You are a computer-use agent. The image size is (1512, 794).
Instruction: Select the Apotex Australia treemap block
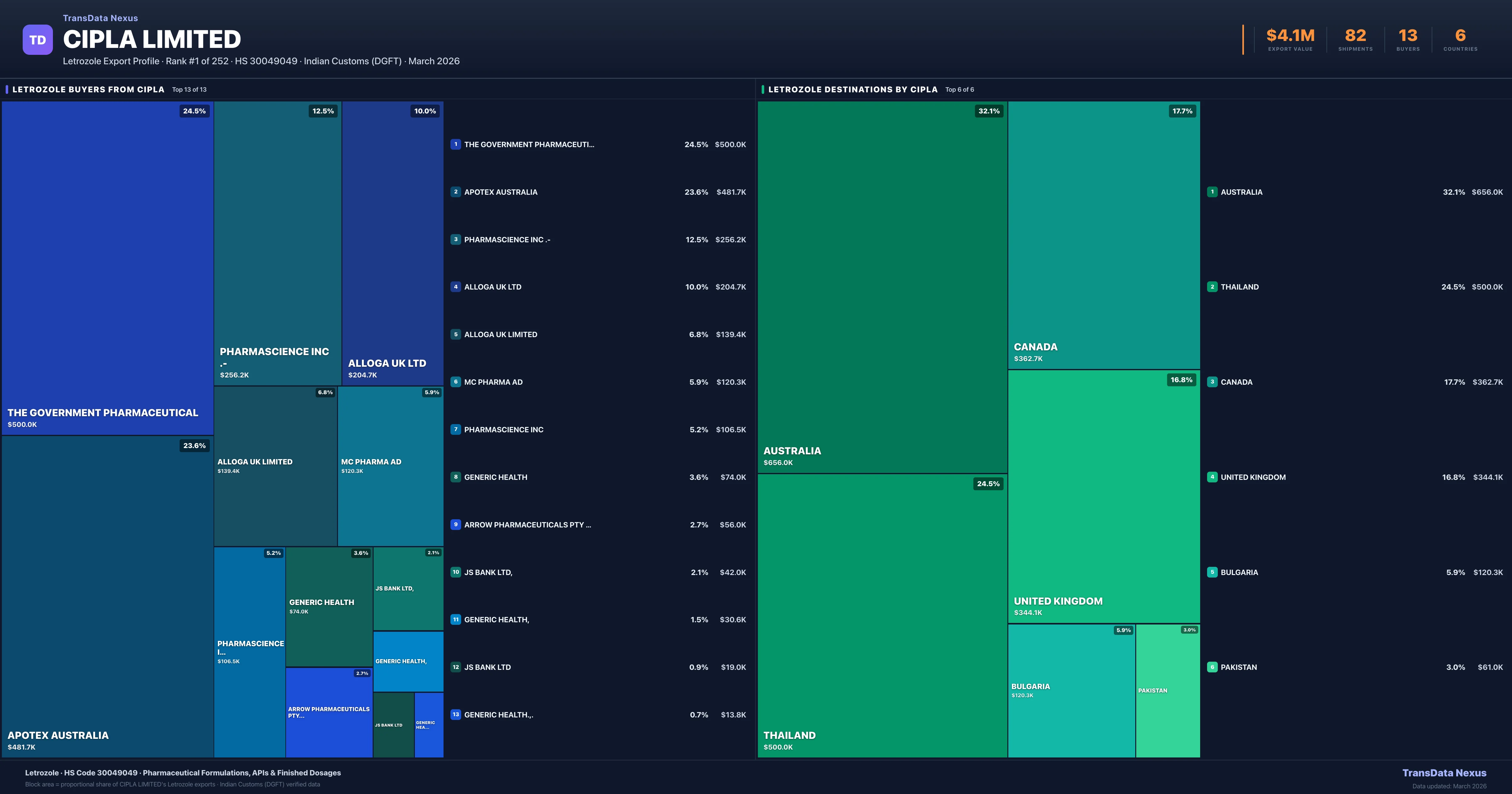(x=107, y=596)
